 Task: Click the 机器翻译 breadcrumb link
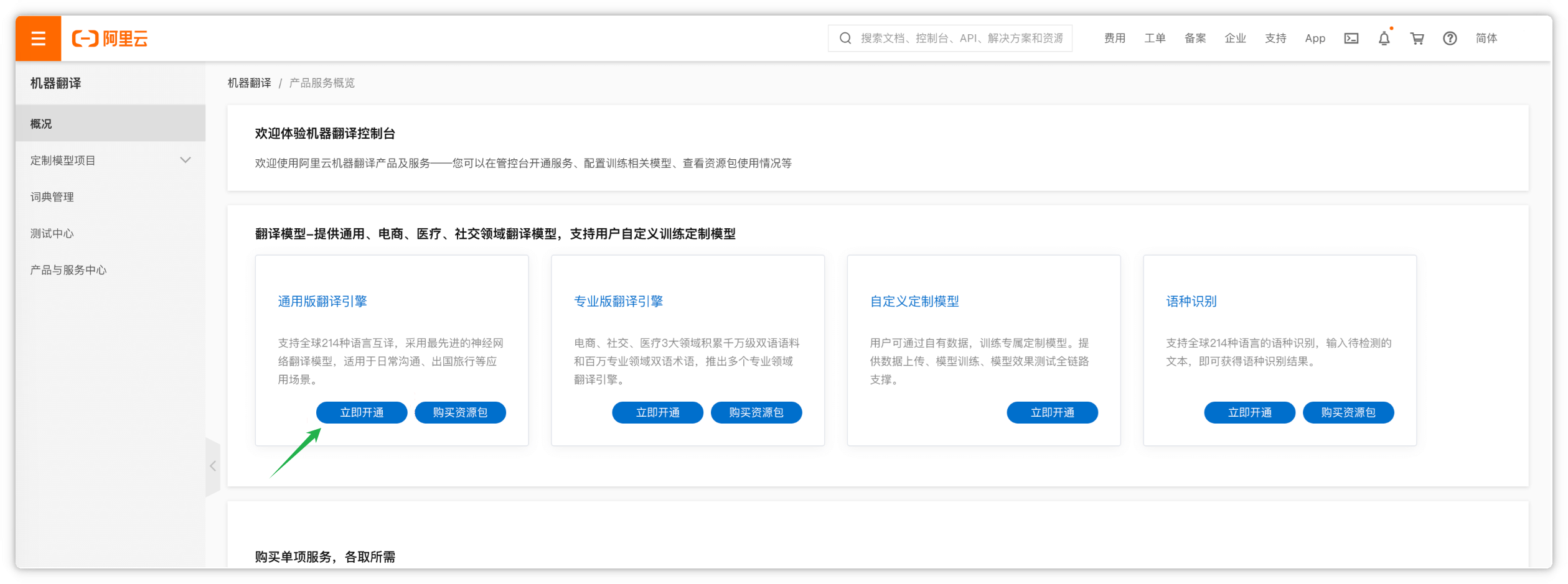249,83
